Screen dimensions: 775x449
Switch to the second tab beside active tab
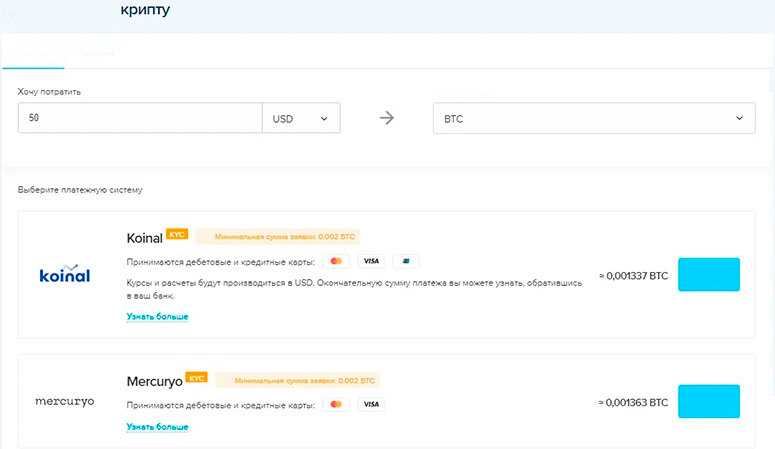[96, 52]
